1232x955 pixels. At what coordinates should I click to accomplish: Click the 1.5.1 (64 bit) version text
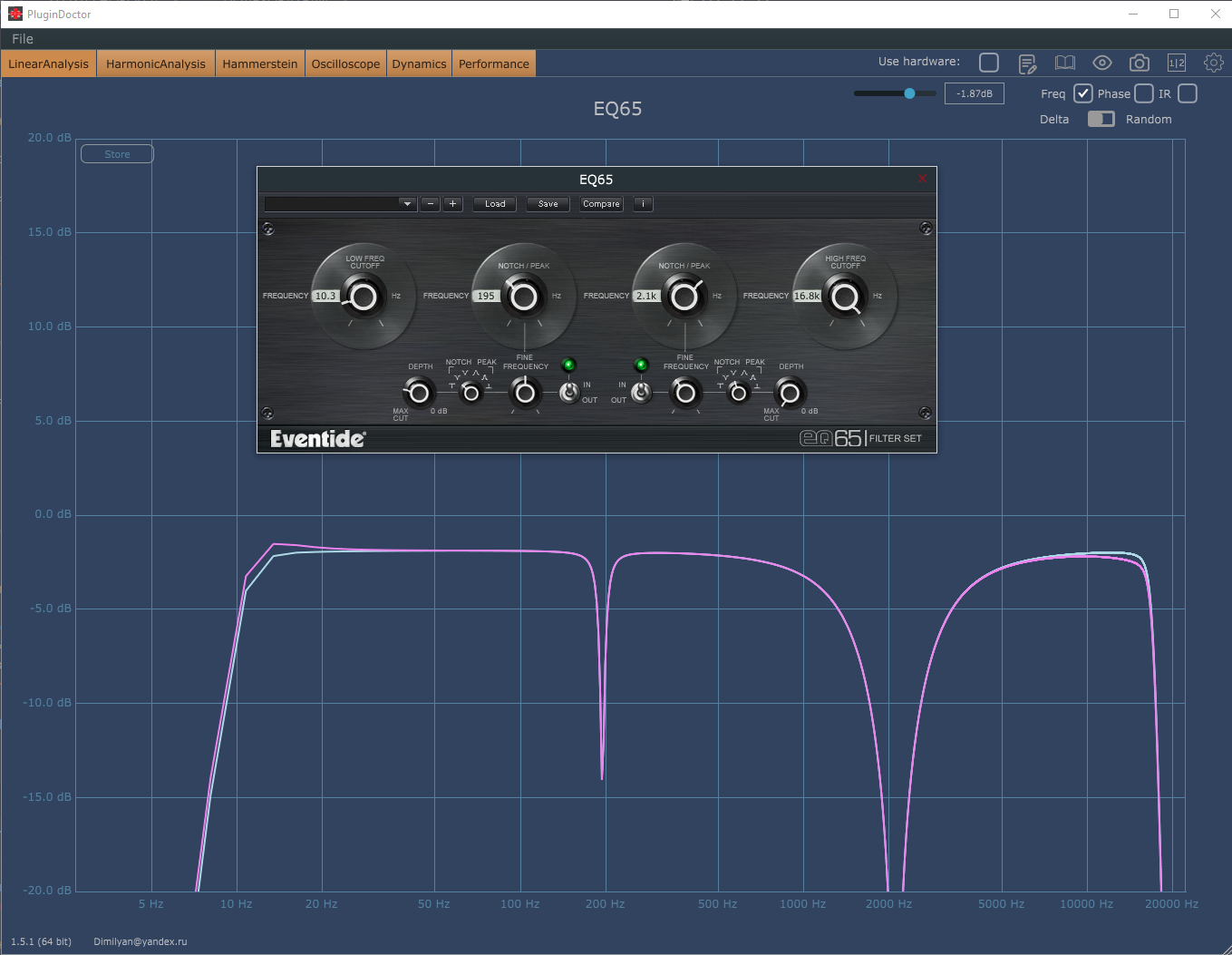[41, 941]
